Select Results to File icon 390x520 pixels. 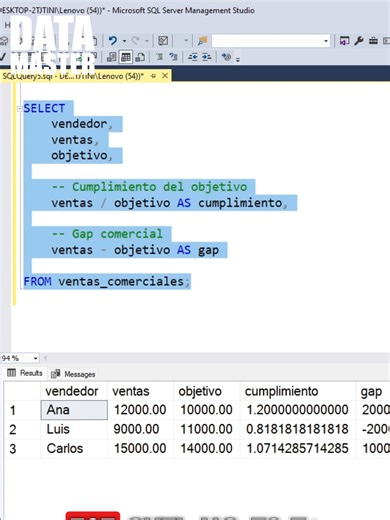(140, 57)
